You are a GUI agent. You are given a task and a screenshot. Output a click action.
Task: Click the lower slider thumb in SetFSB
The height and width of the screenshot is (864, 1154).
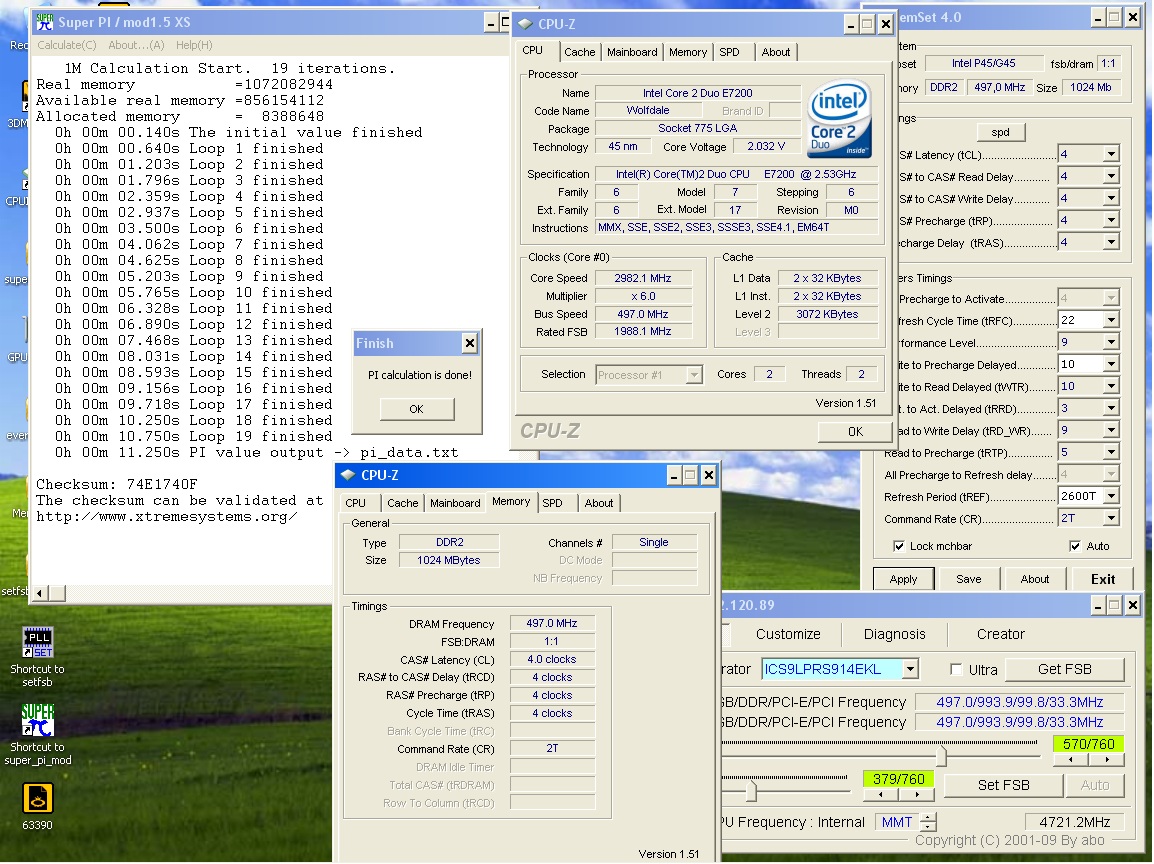(x=751, y=790)
